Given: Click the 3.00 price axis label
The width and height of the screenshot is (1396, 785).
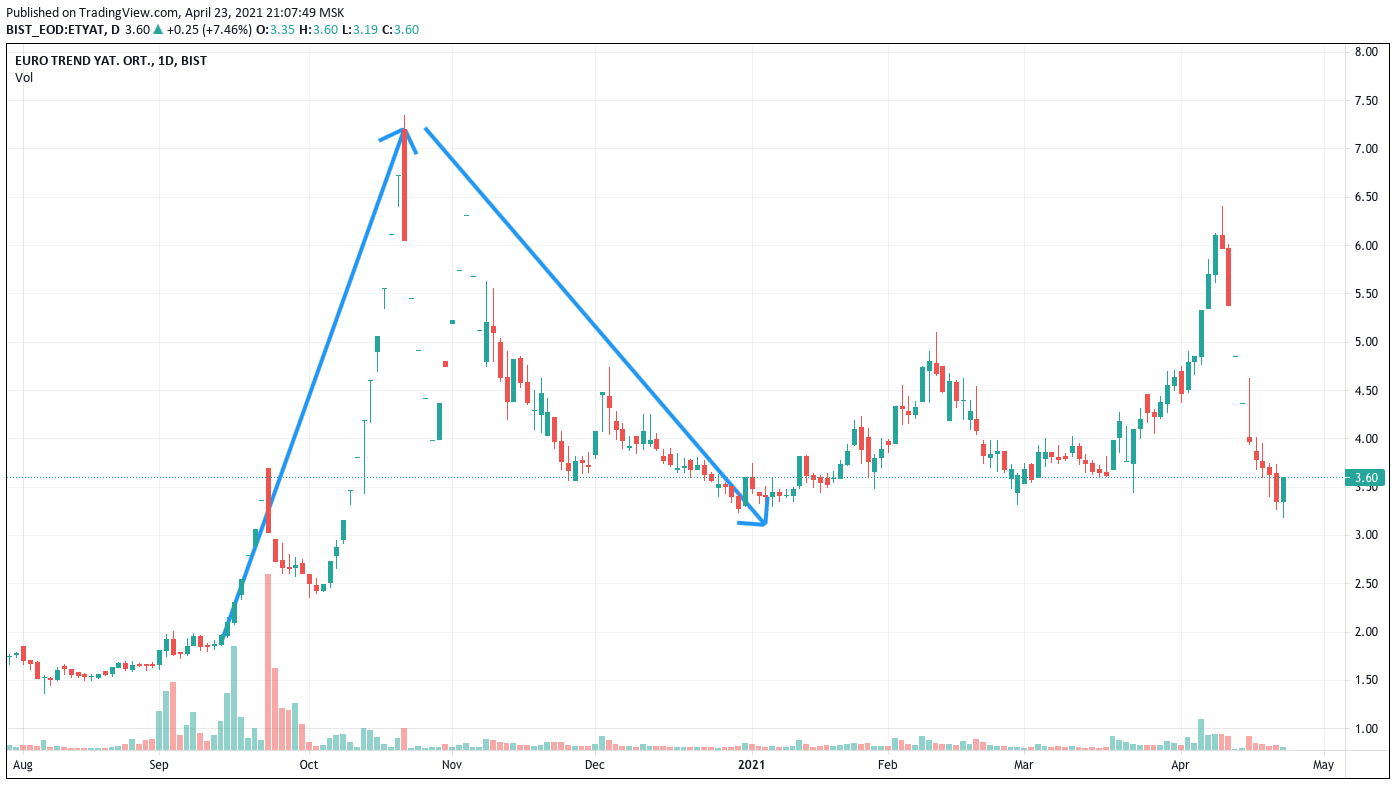Looking at the screenshot, I should 1366,535.
